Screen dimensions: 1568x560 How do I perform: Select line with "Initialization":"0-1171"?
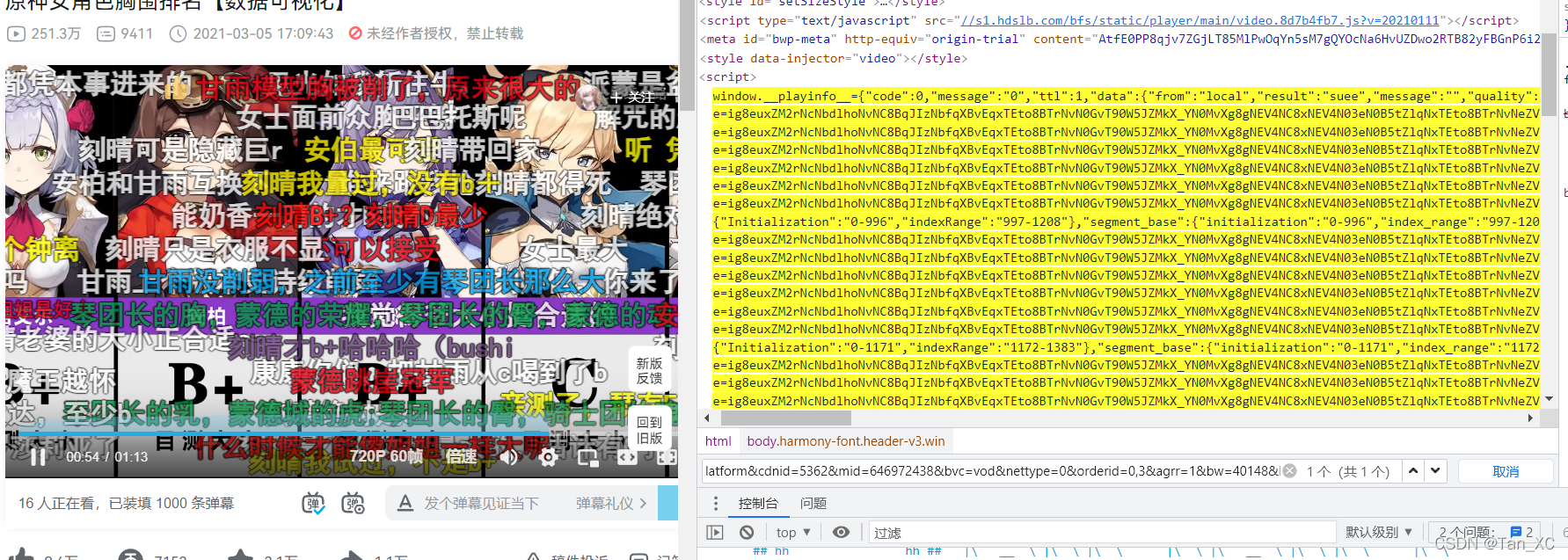coord(1126,347)
